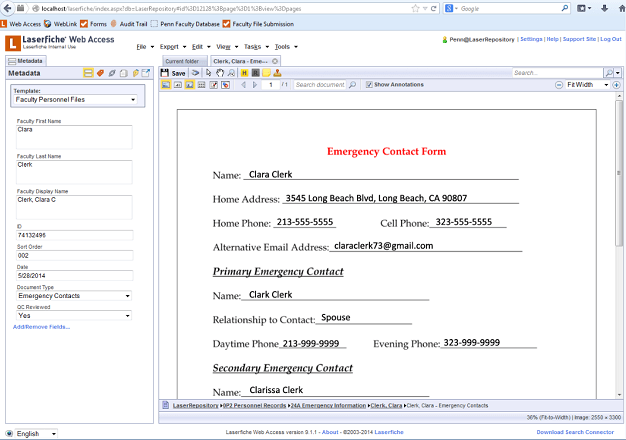Expand the View menu
Viewport: 626px width, 440px height.
coord(227,47)
